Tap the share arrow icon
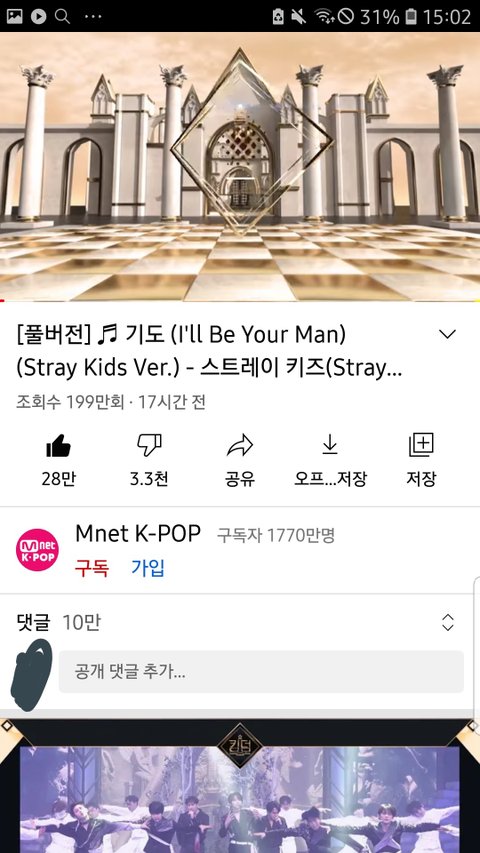This screenshot has height=853, width=480. [239, 445]
